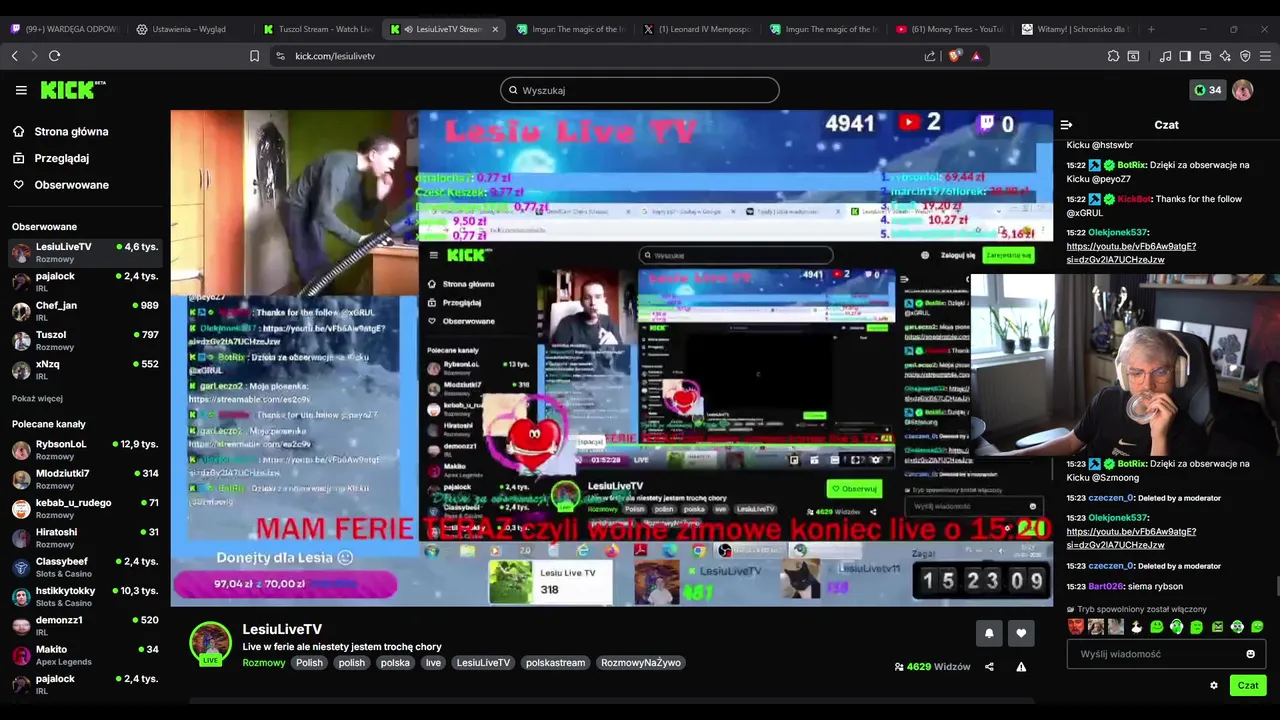The height and width of the screenshot is (720, 1280).
Task: Open recommended channel kebab_u_rudego
Action: [x=85, y=508]
